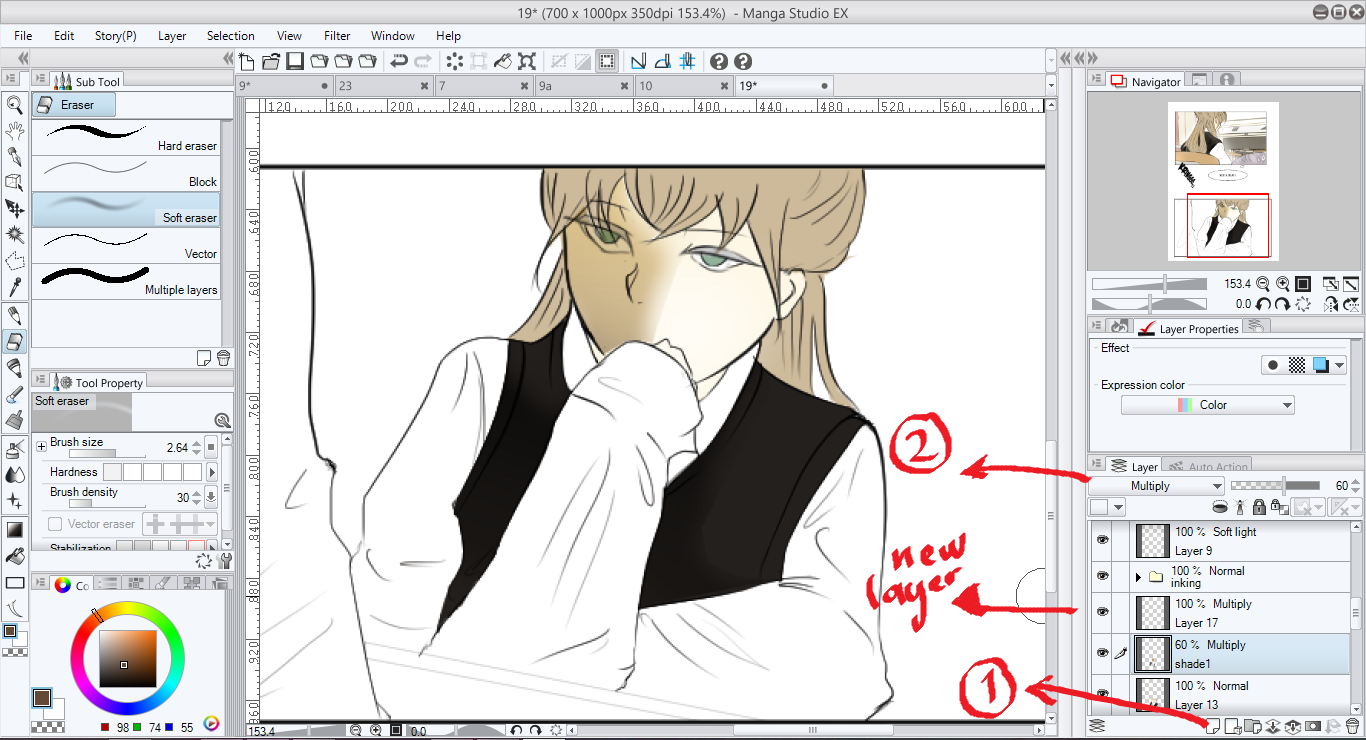Viewport: 1366px width, 740px height.
Task: Expand the inking layer folder
Action: [x=1140, y=576]
